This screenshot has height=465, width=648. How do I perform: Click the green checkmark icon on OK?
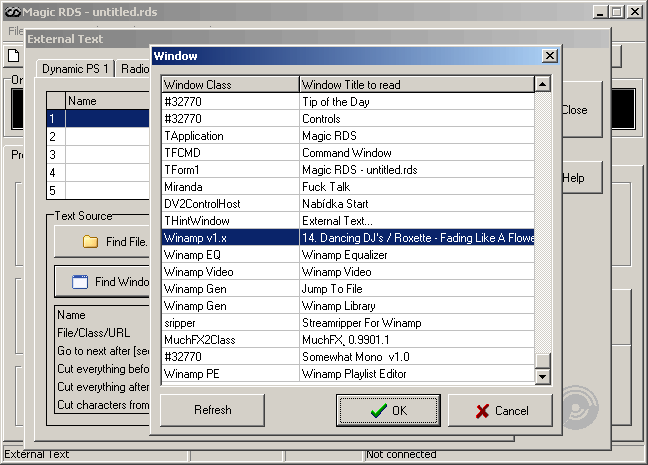(x=379, y=410)
